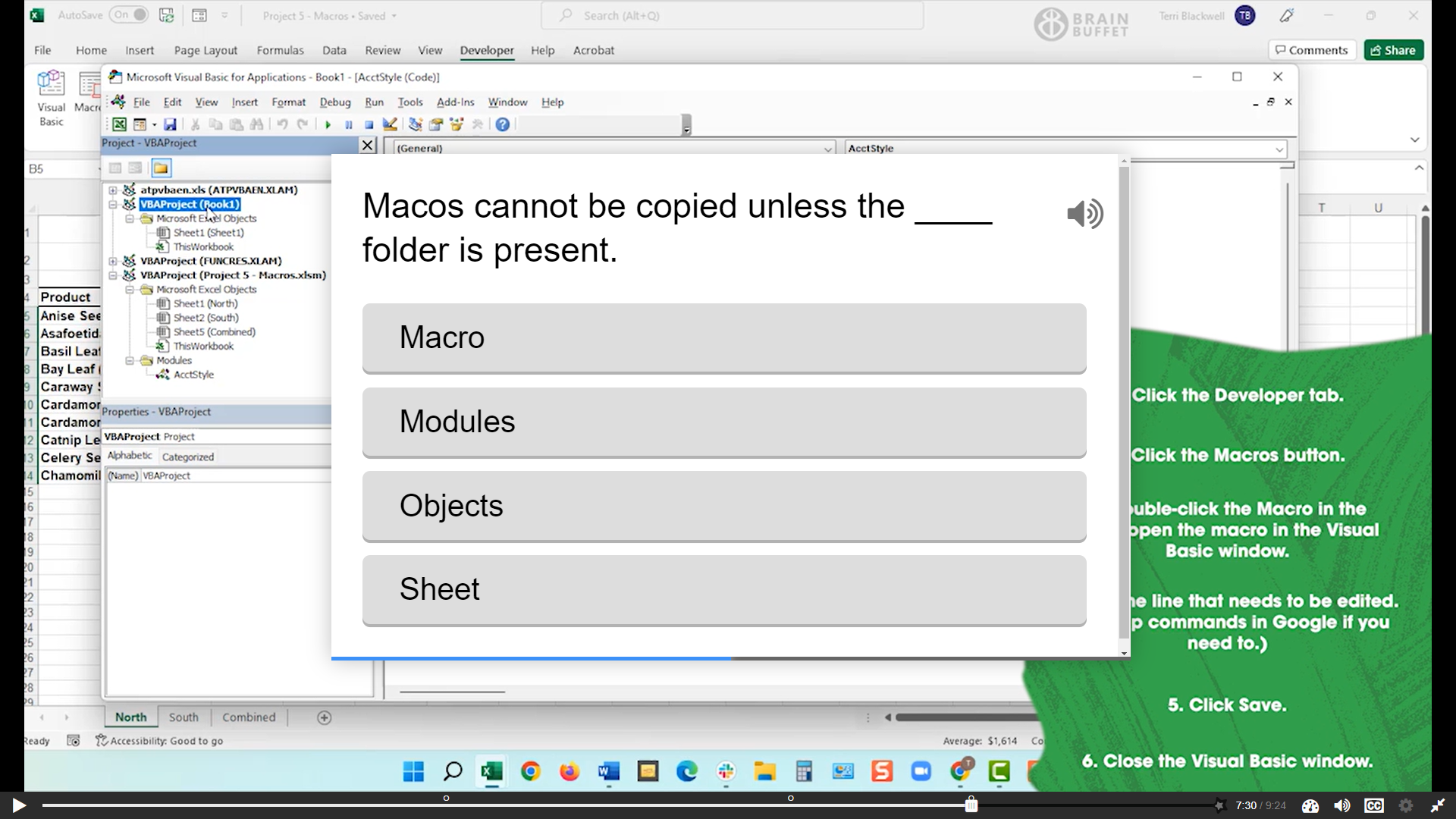Click the Share button
The width and height of the screenshot is (1456, 819).
[x=1394, y=49]
